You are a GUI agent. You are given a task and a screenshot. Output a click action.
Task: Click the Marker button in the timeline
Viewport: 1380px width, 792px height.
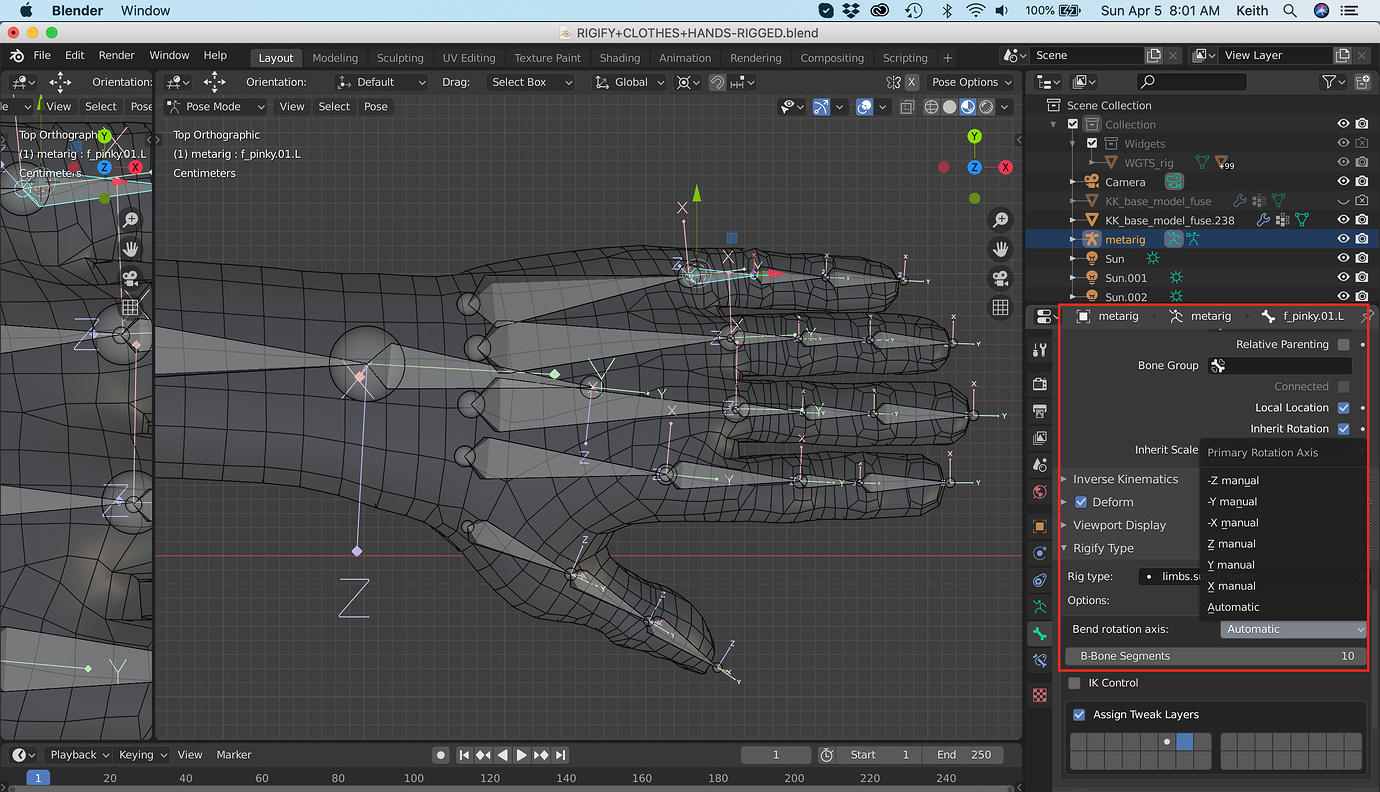click(234, 755)
